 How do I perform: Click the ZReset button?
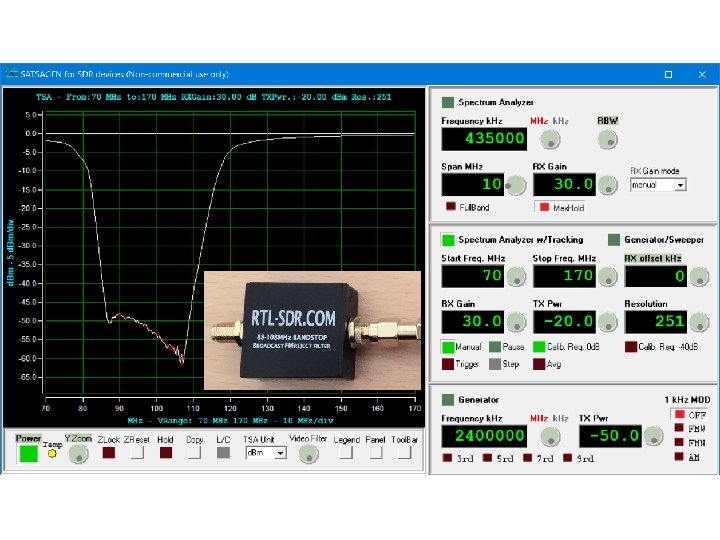(137, 453)
